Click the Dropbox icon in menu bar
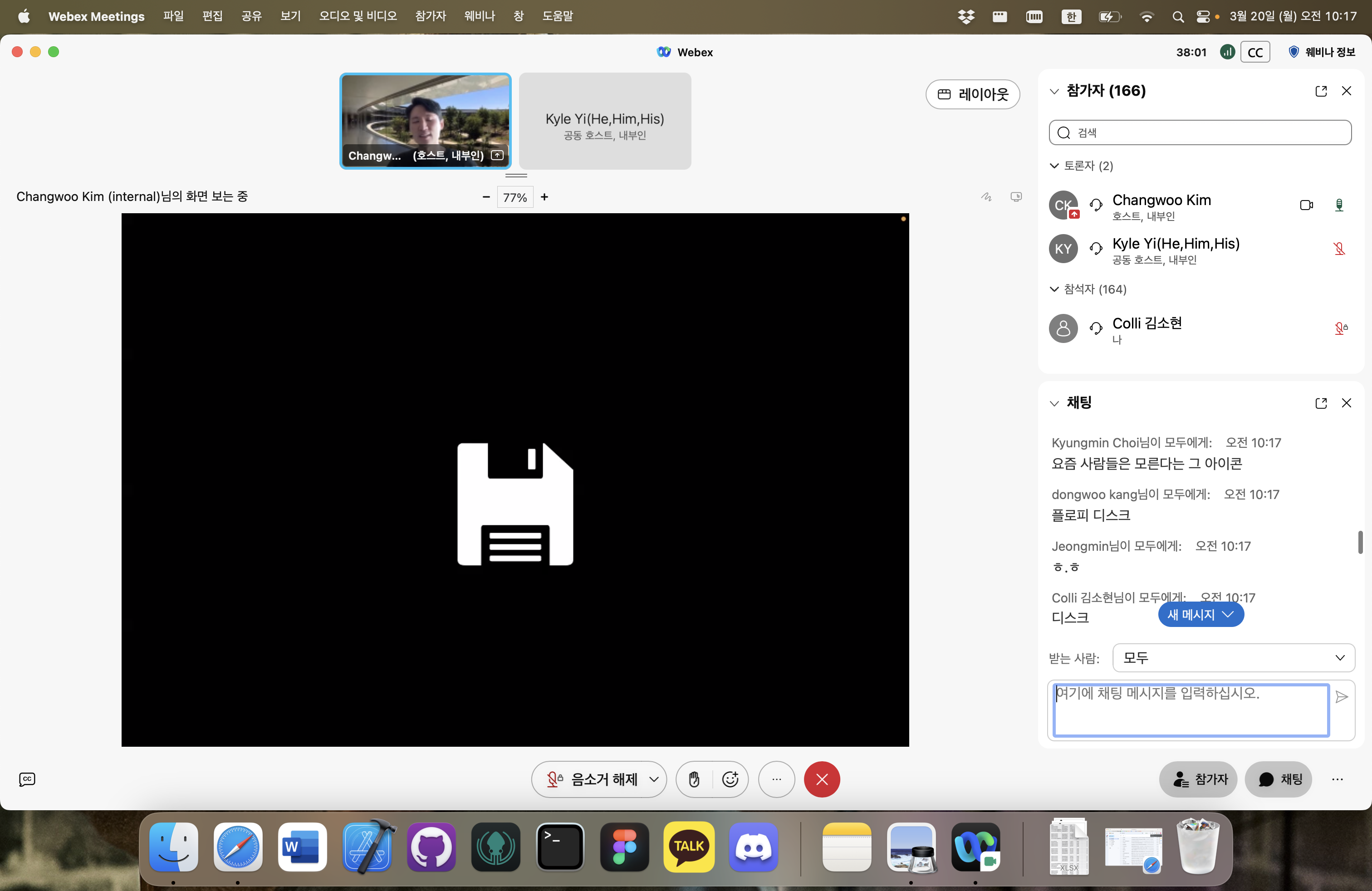The width and height of the screenshot is (1372, 891). [x=966, y=17]
